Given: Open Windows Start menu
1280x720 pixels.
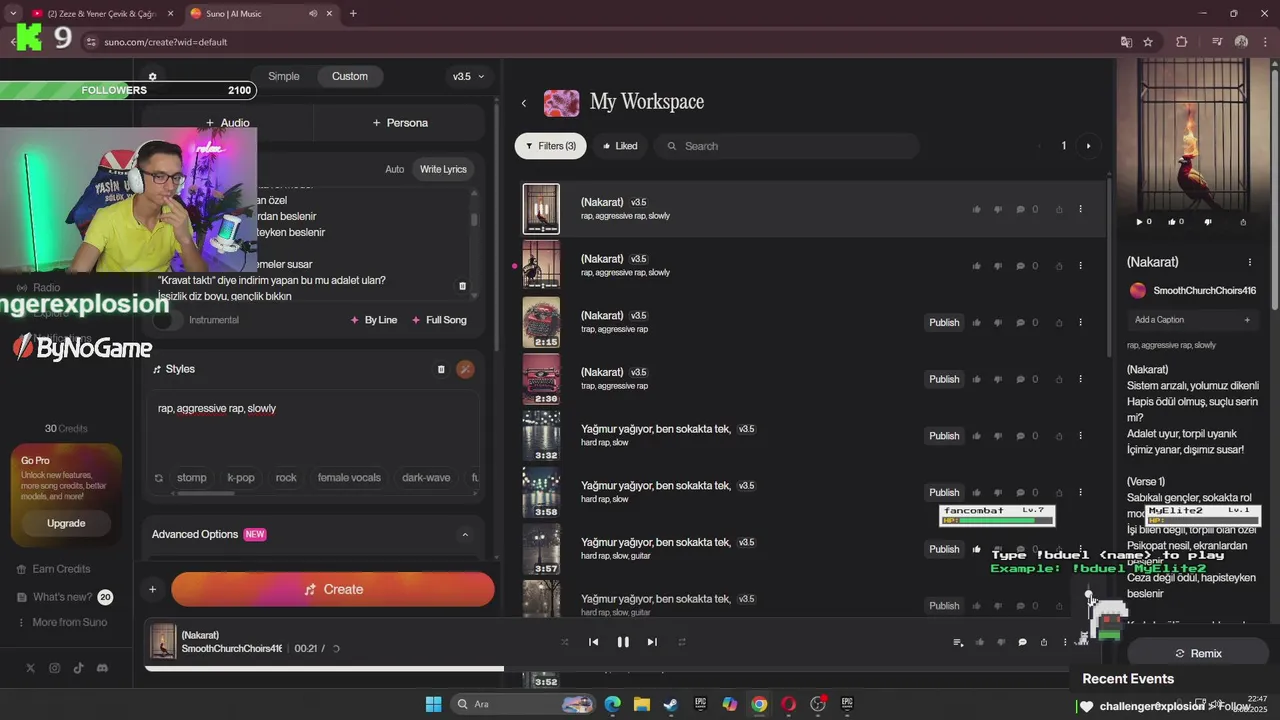Looking at the screenshot, I should click(x=433, y=704).
